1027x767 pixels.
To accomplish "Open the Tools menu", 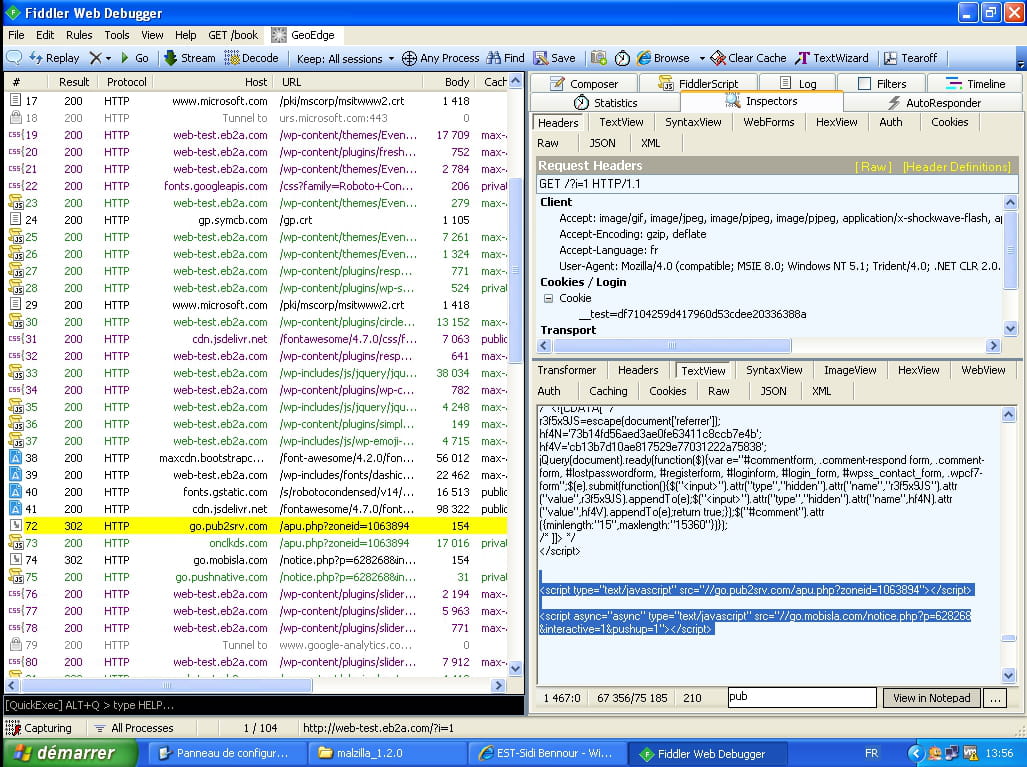I will (x=117, y=35).
